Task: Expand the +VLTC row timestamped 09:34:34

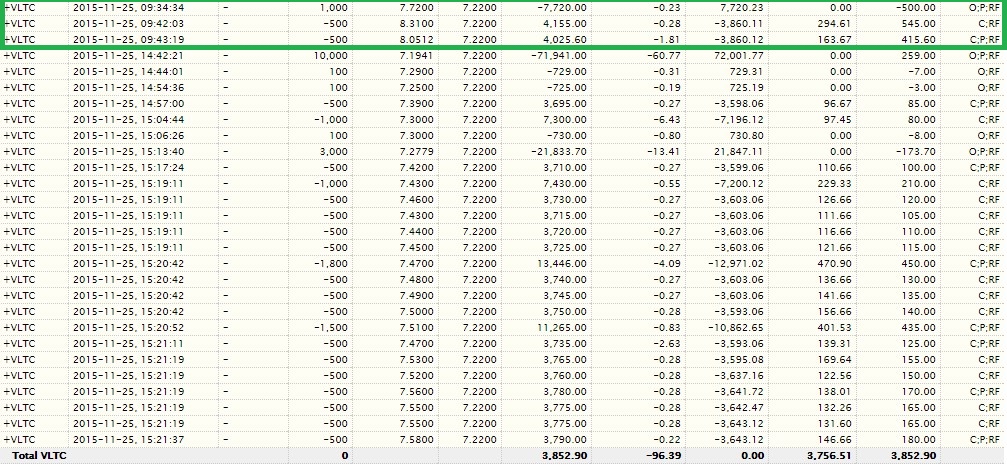Action: 19,8
